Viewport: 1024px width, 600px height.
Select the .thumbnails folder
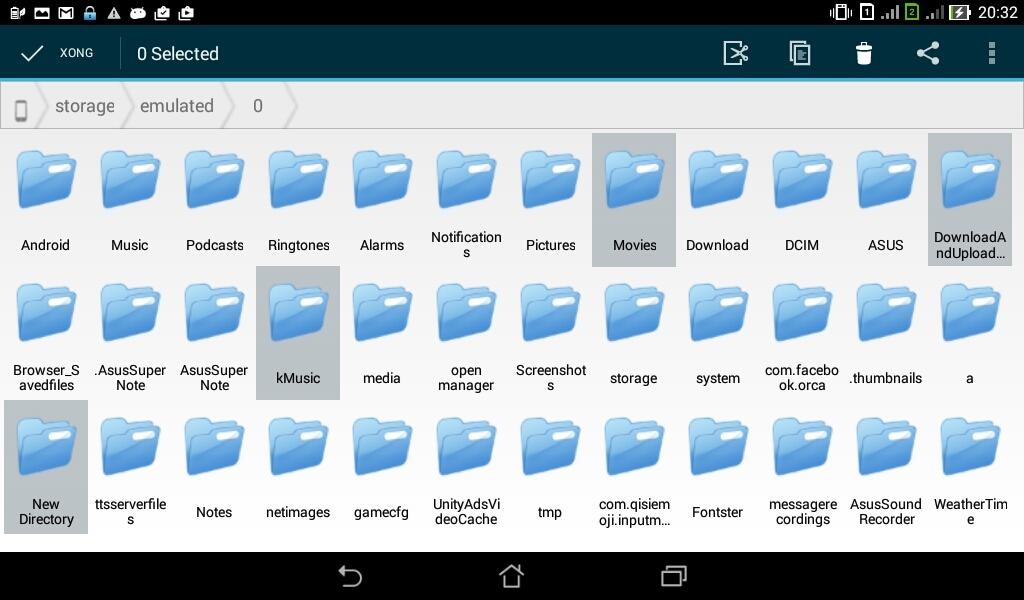tap(886, 333)
